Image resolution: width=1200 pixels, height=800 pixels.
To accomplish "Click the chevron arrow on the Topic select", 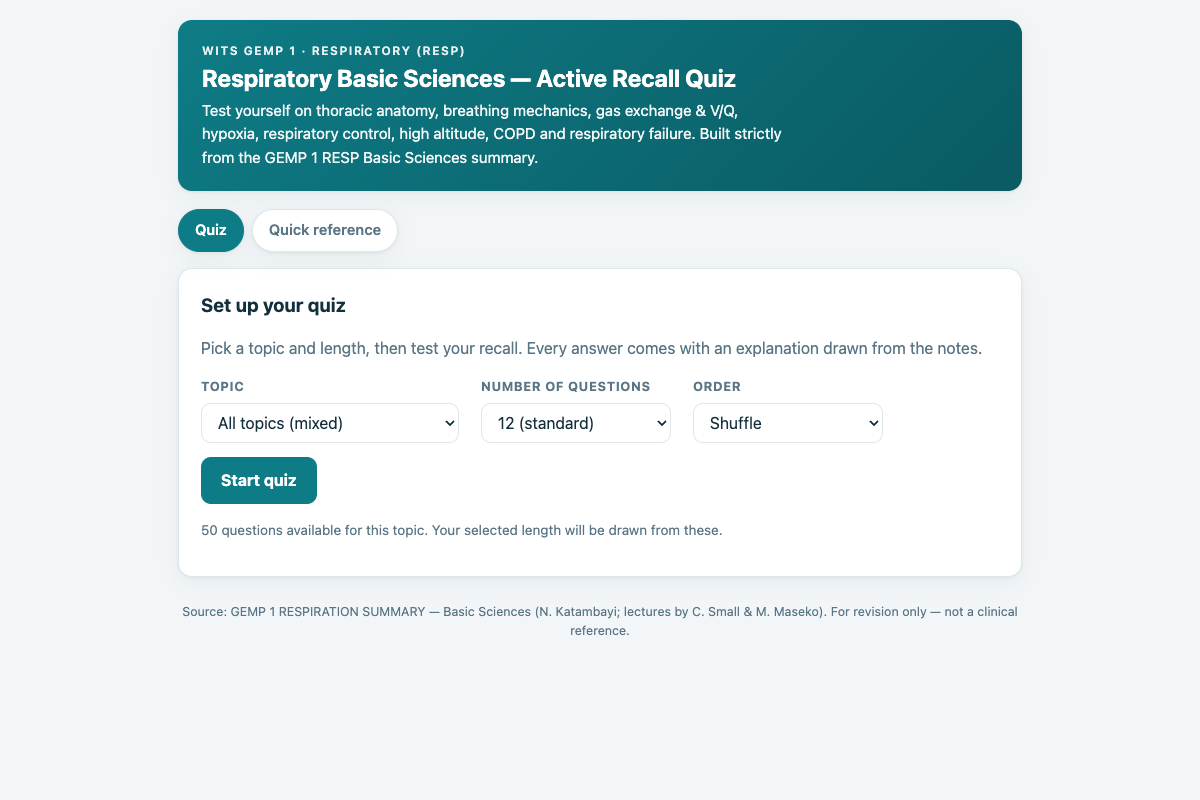I will [x=449, y=423].
